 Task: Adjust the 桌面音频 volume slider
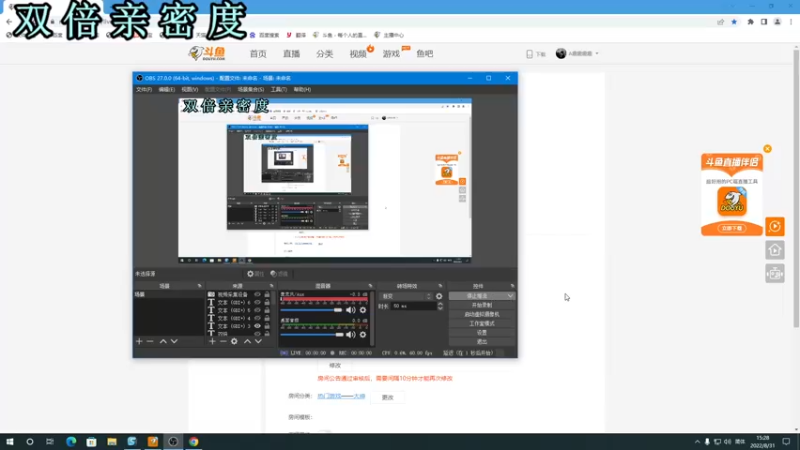[311, 335]
